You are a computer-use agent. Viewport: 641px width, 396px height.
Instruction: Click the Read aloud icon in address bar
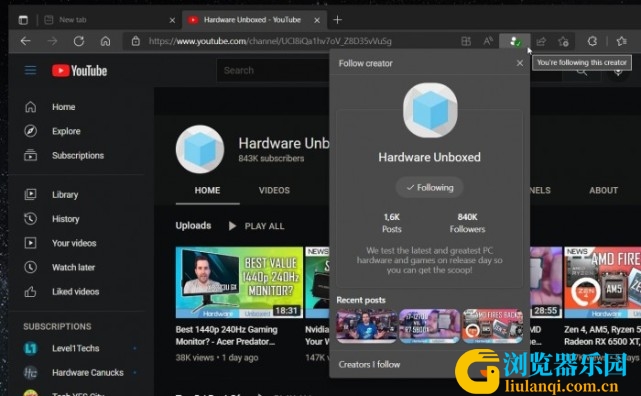[x=488, y=41]
